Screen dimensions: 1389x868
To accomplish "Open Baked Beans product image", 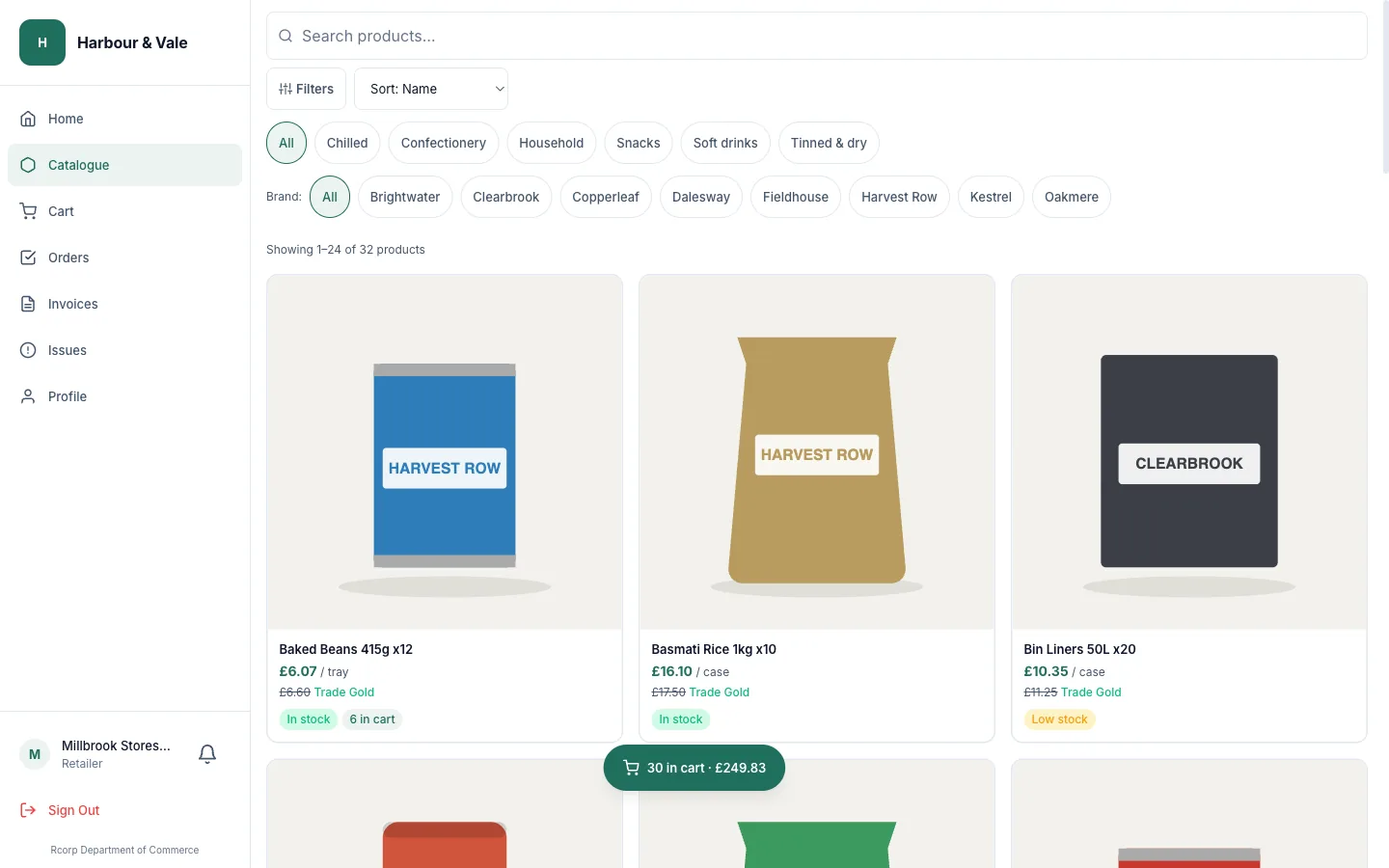I will (445, 452).
